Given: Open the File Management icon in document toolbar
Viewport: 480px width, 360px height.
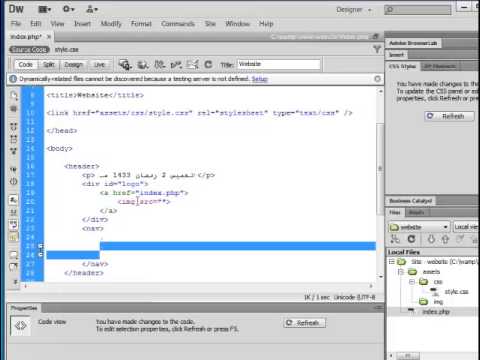Looking at the screenshot, I should click(160, 64).
